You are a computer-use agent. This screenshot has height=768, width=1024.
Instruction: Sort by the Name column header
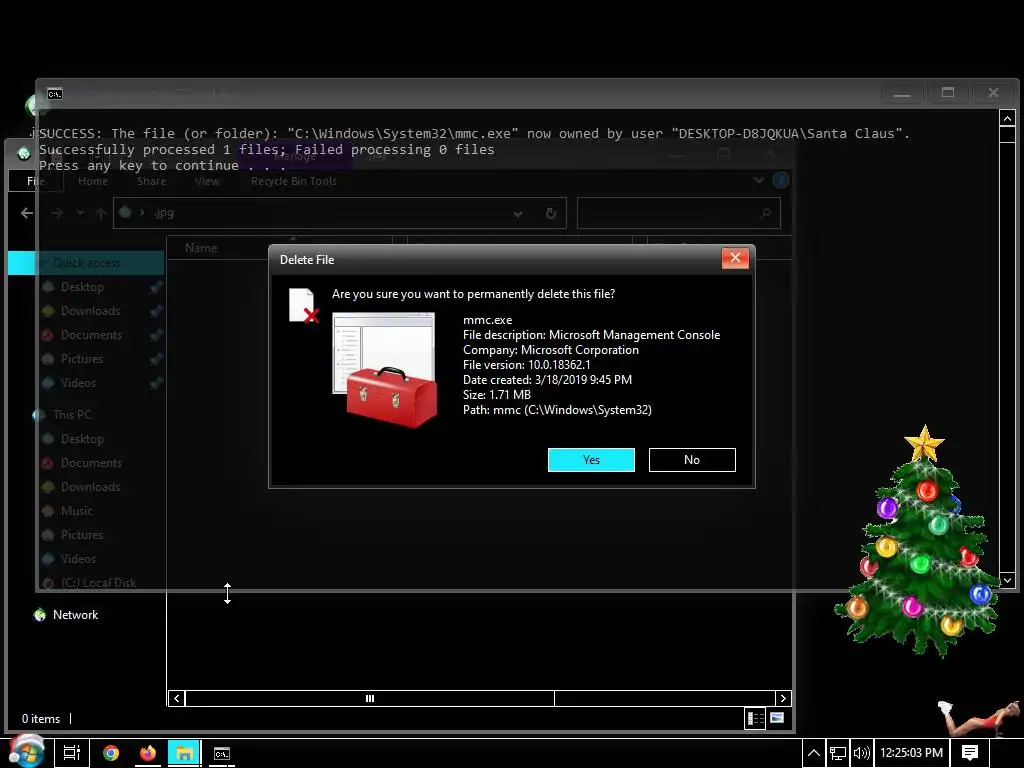(200, 248)
